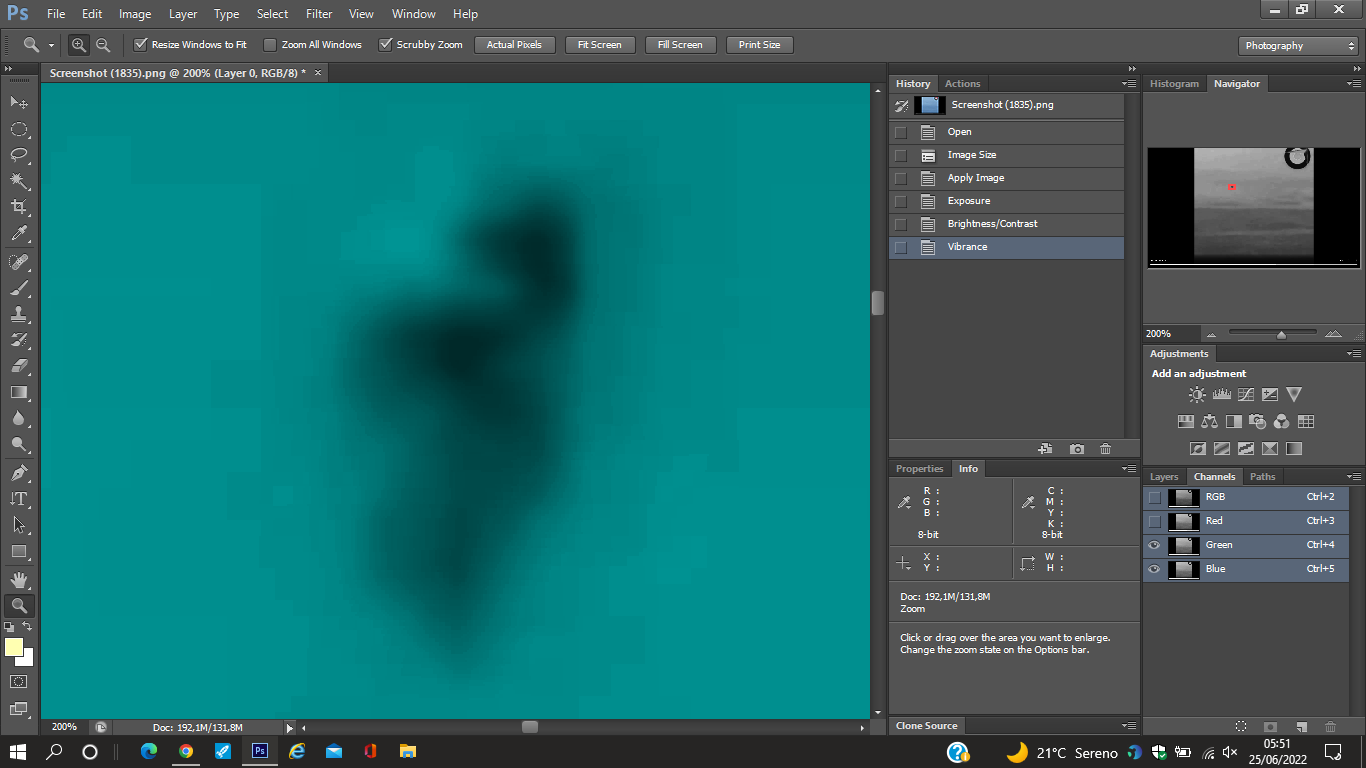Open the Photography workspace dropdown

[1298, 46]
